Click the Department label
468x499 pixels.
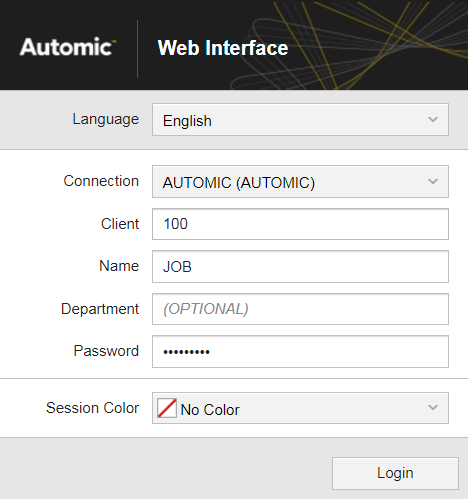tap(100, 309)
